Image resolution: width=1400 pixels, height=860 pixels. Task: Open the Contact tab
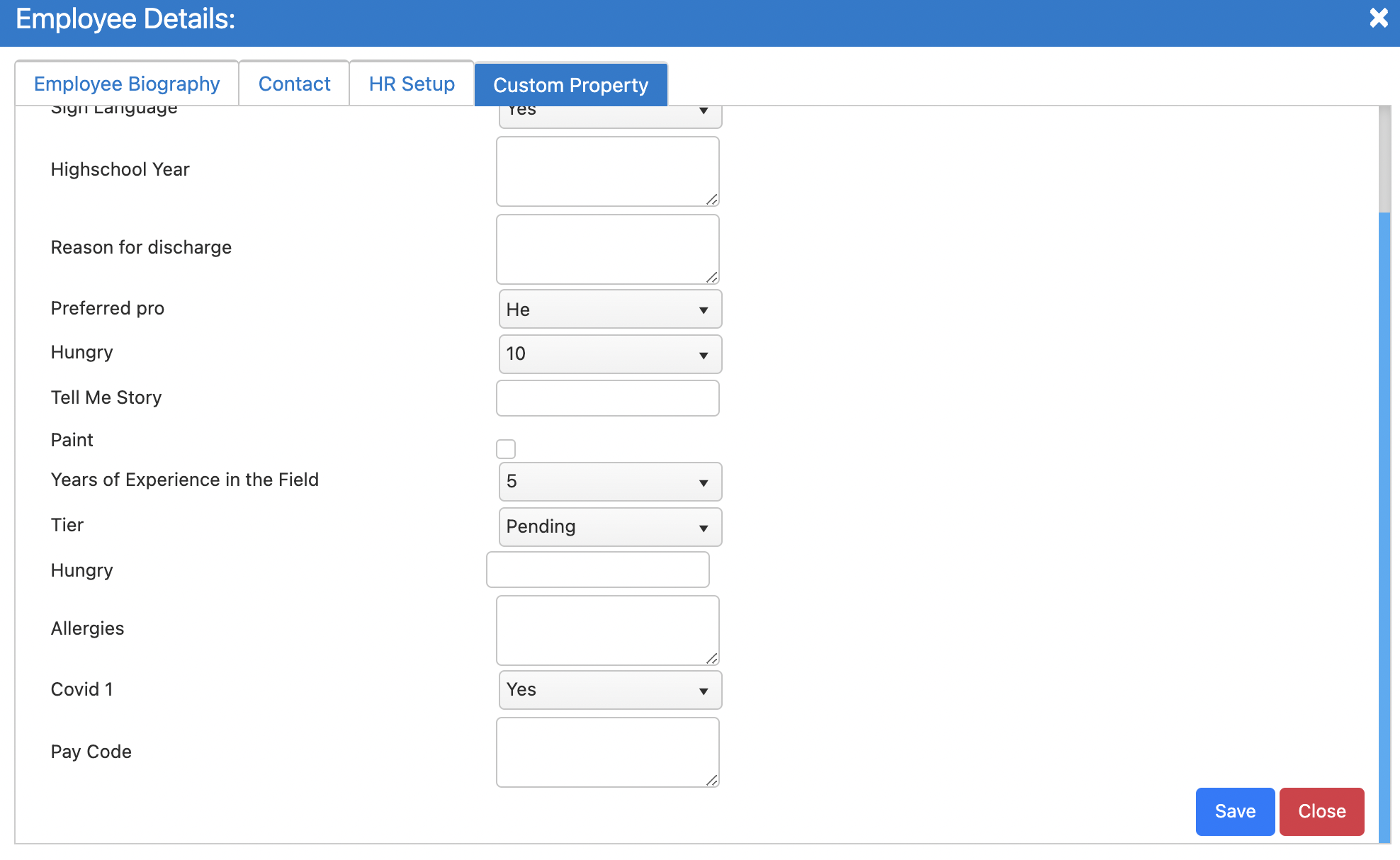(294, 84)
